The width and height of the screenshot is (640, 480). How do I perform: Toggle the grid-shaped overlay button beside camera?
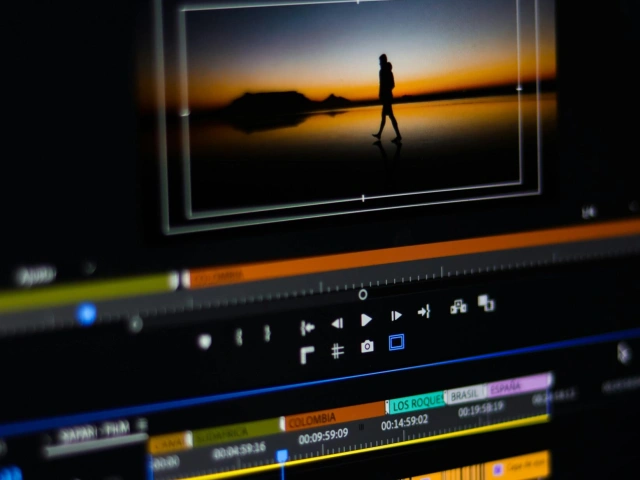[x=338, y=350]
